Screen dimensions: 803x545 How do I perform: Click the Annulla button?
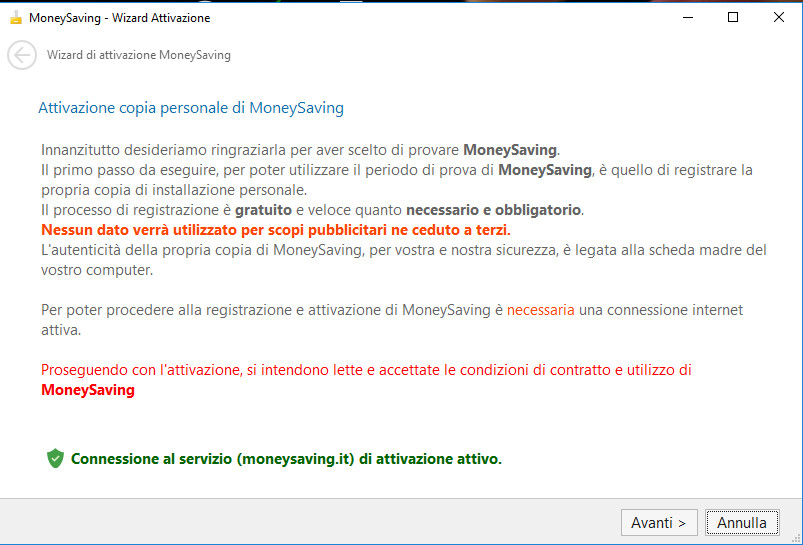pos(742,522)
